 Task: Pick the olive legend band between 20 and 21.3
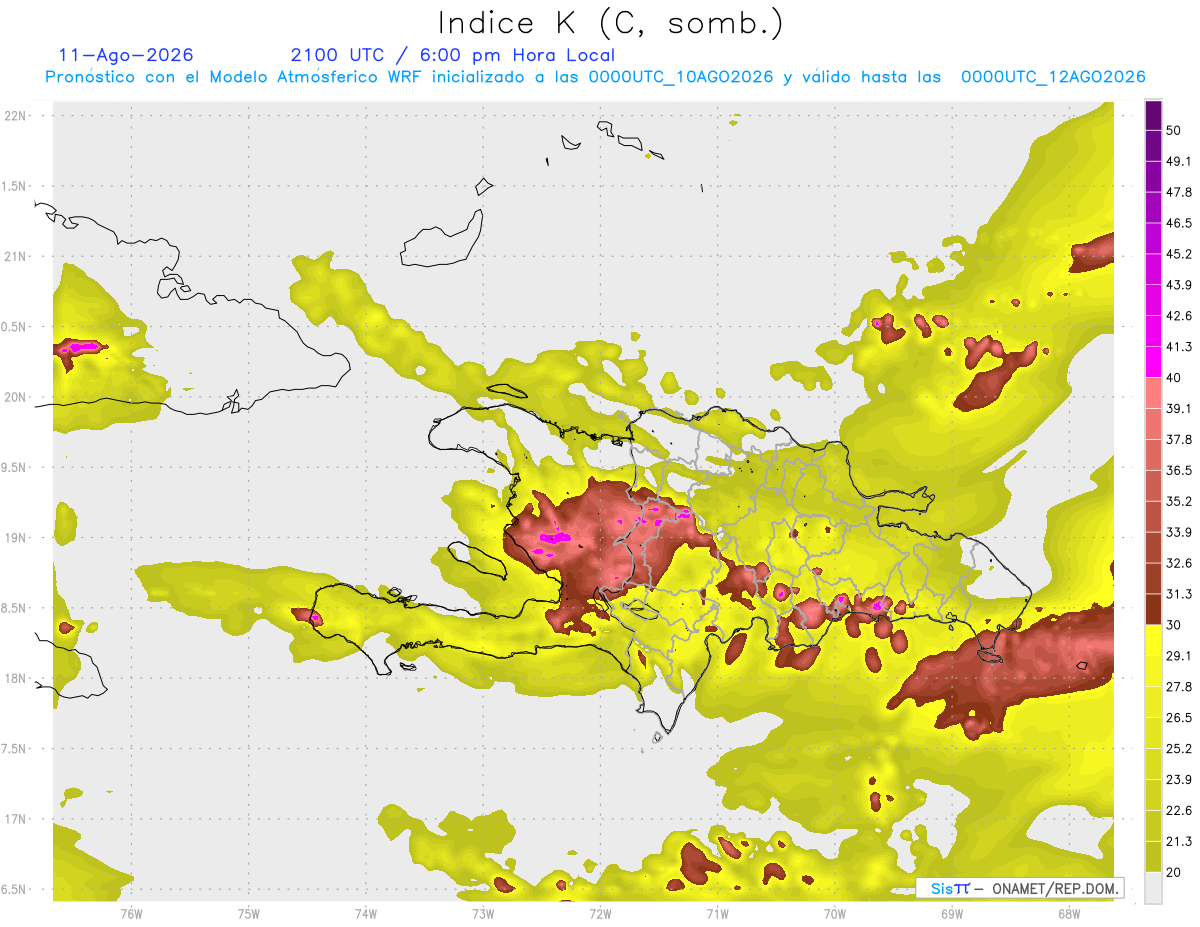pyautogui.click(x=1153, y=857)
